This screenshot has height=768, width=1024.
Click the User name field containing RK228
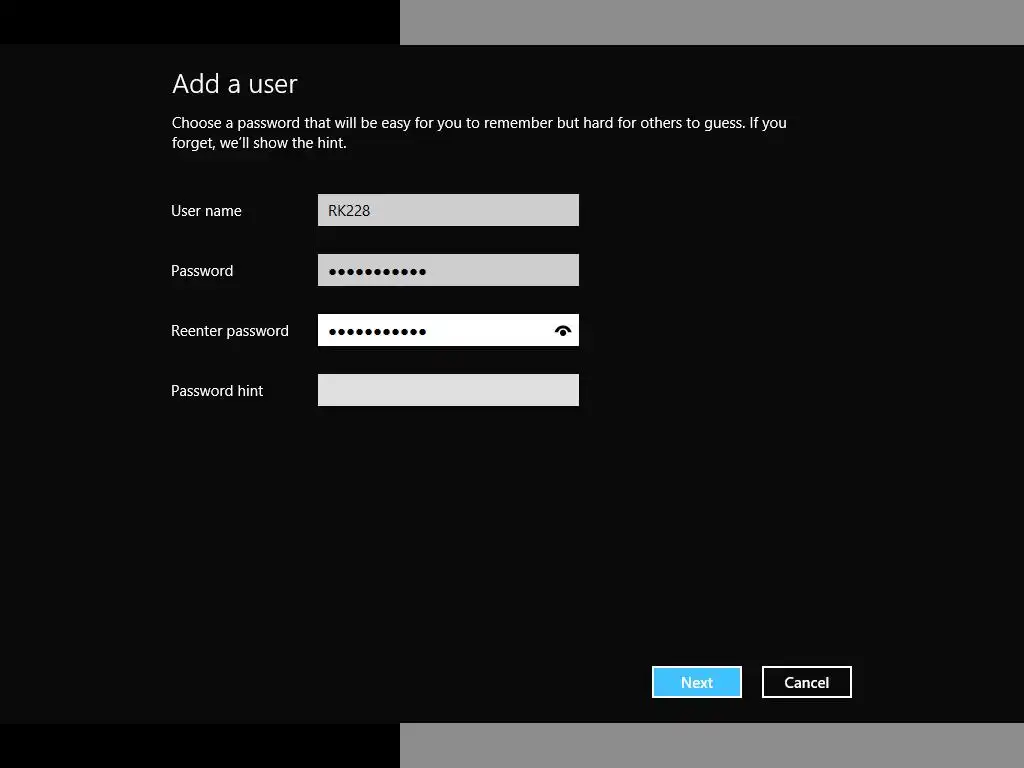pos(448,210)
